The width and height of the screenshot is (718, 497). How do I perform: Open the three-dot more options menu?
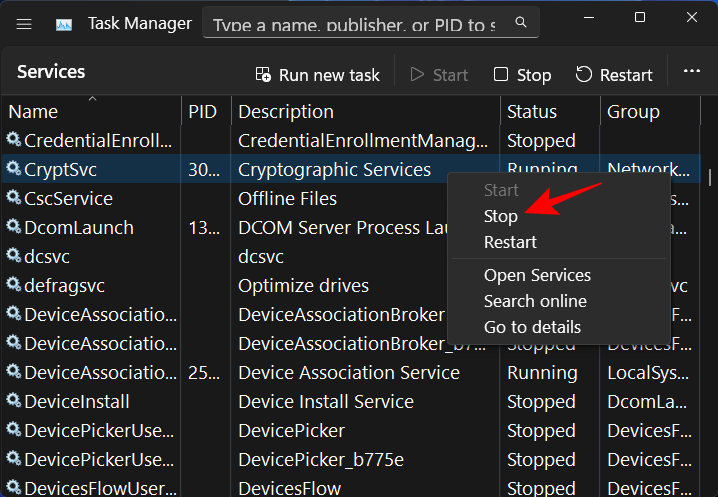691,73
